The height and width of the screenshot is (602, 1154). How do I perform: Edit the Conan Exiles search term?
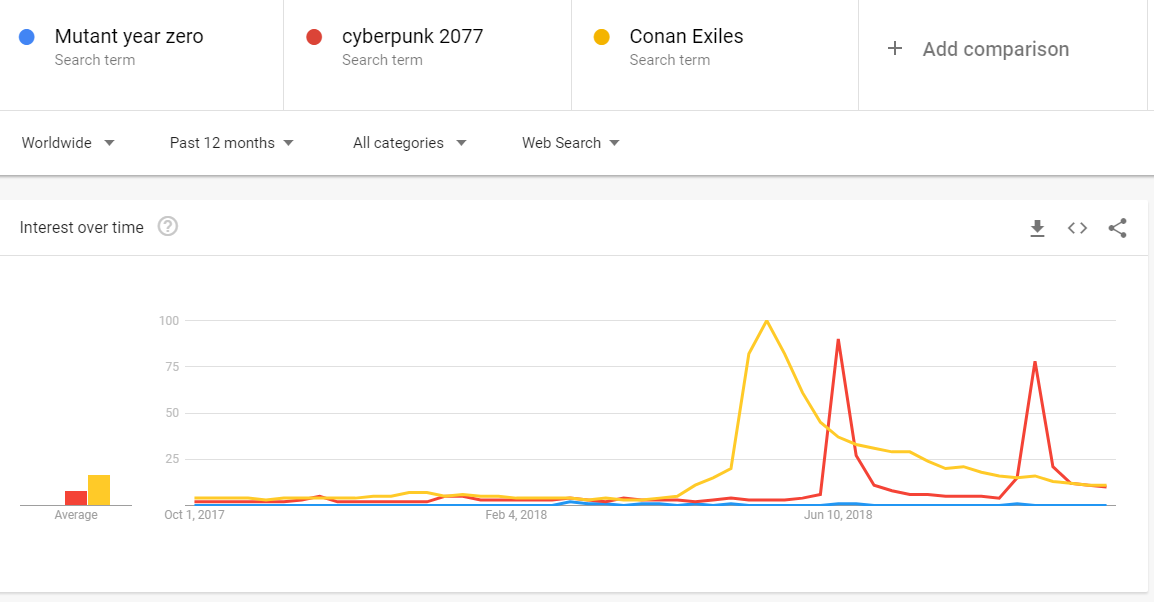coord(687,36)
